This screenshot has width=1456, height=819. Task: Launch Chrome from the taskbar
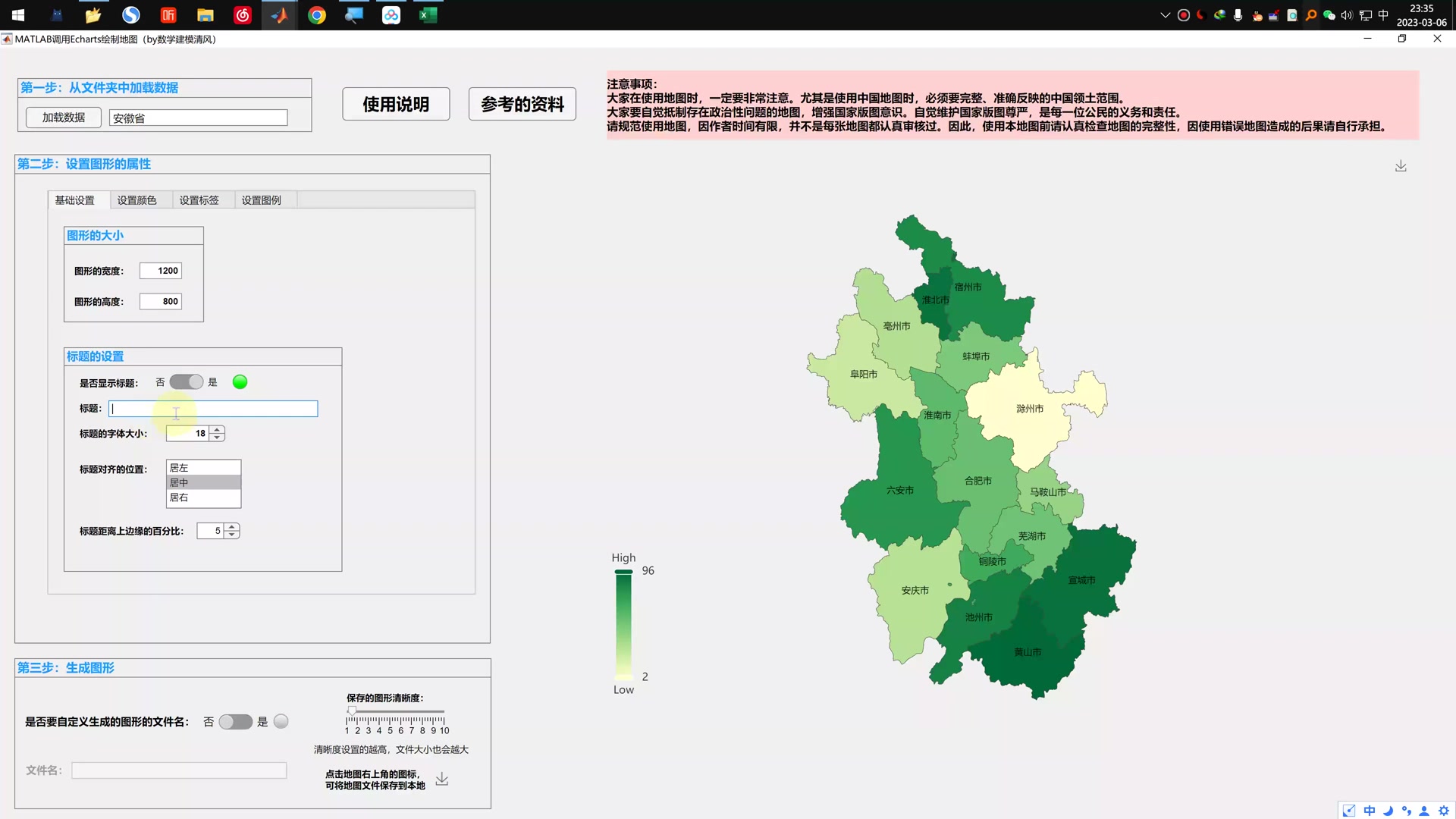coord(316,15)
